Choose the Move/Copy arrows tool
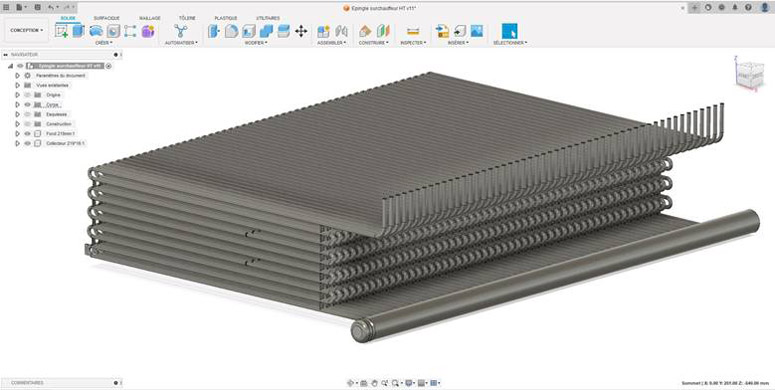 (301, 31)
